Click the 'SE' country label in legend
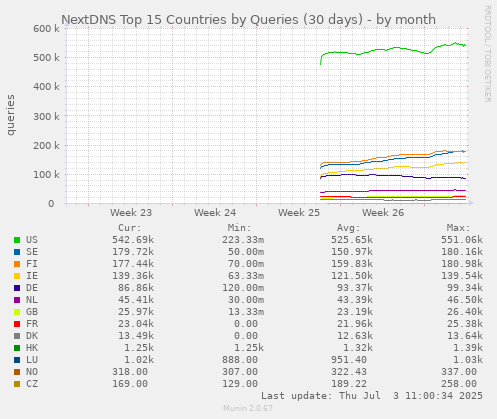The height and width of the screenshot is (419, 497). (32, 252)
